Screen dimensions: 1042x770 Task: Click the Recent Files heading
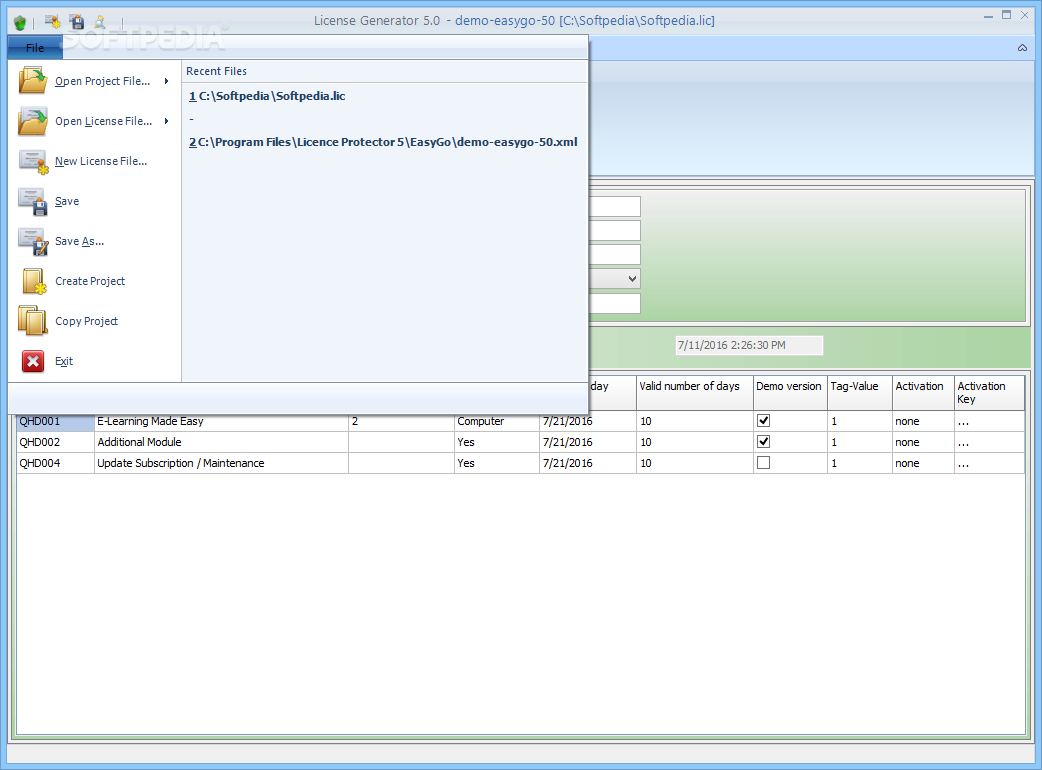(x=217, y=71)
